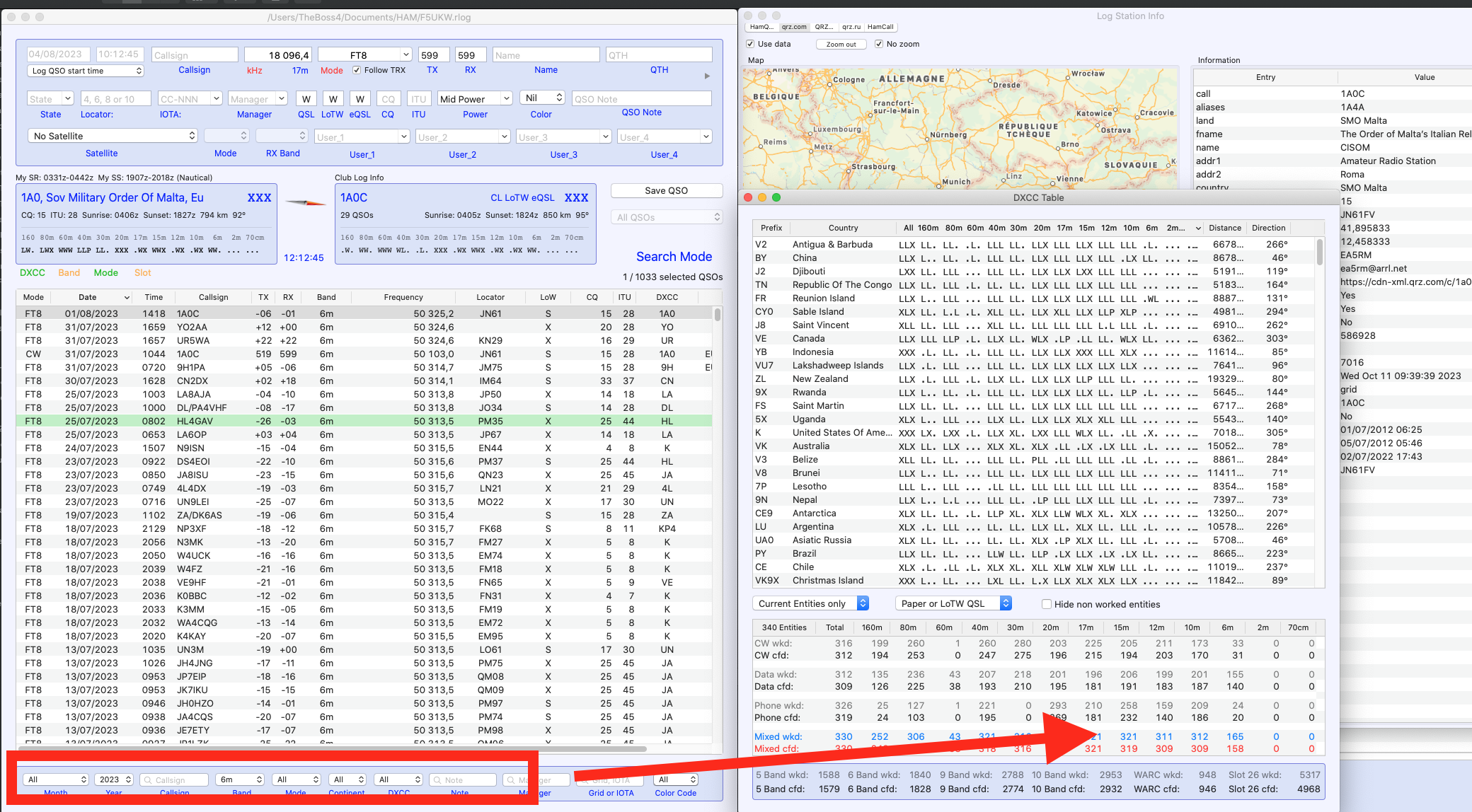Image resolution: width=1472 pixels, height=812 pixels.
Task: Click the magnifier in Callsign filter field
Action: pyautogui.click(x=148, y=779)
